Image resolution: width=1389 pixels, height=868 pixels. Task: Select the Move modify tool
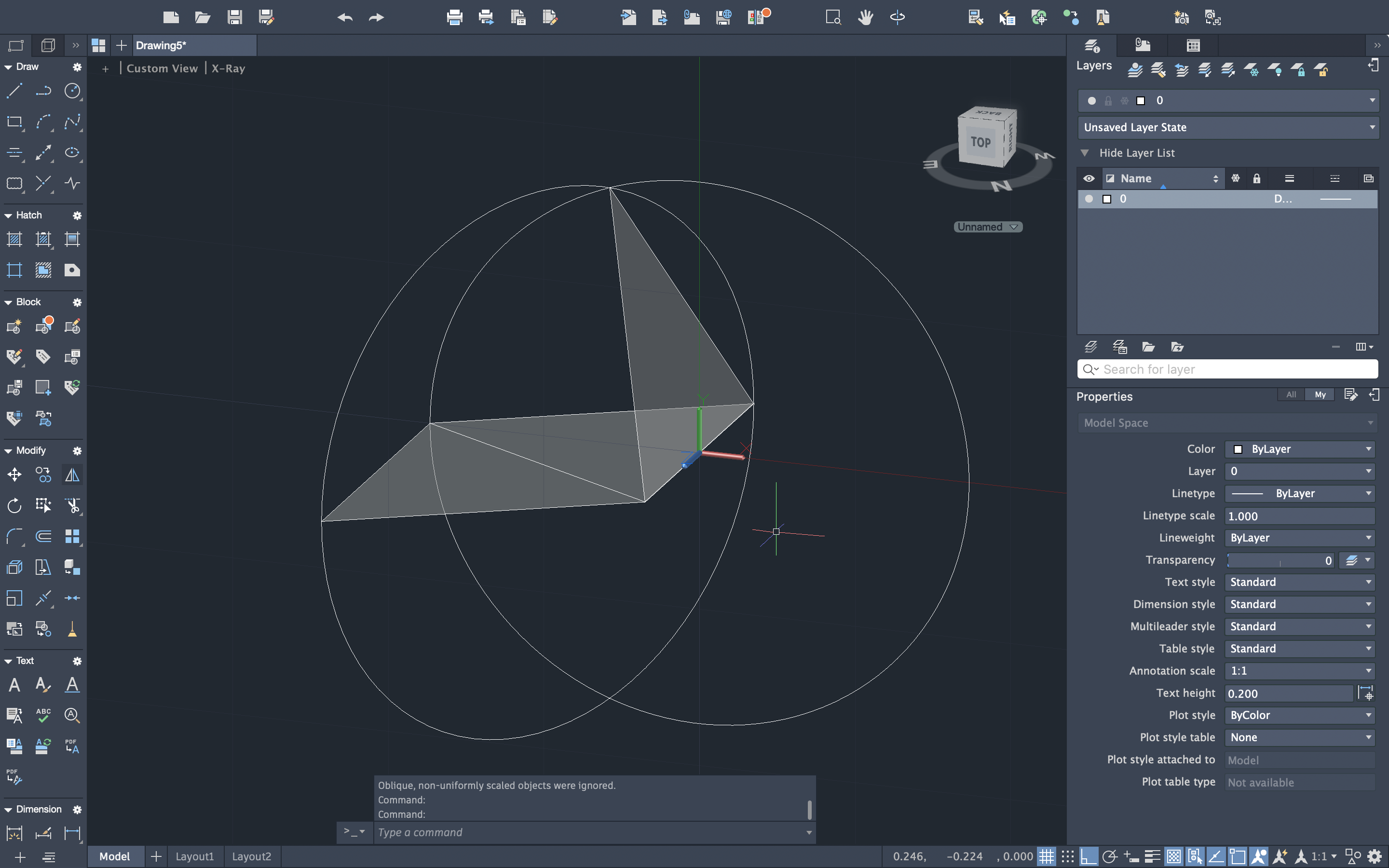[x=14, y=475]
